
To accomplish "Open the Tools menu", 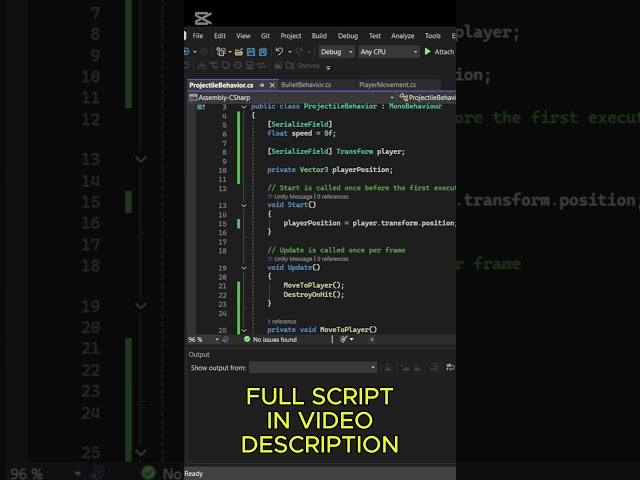I will point(433,36).
